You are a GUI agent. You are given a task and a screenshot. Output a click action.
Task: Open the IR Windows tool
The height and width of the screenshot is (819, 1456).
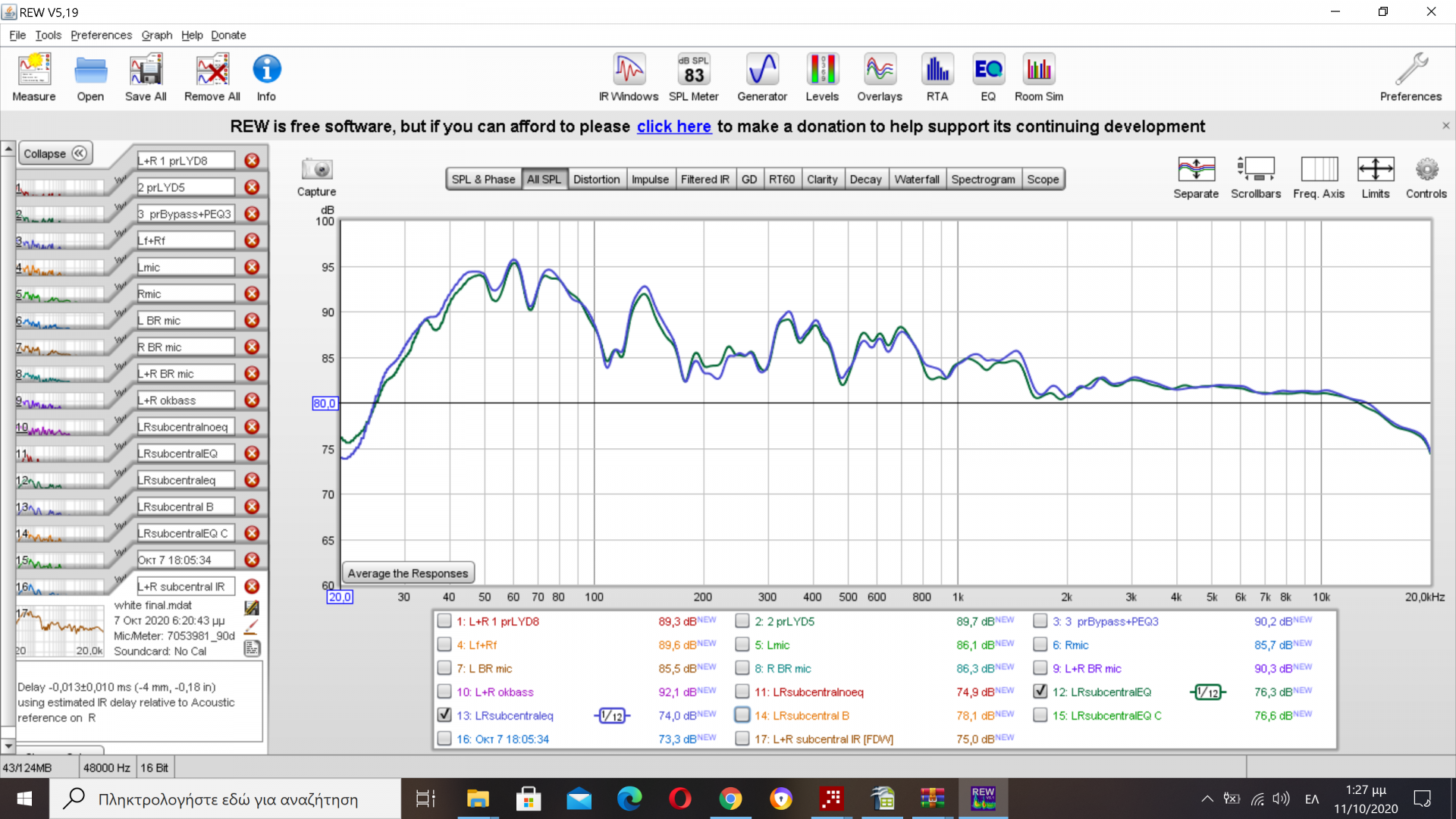click(x=629, y=77)
